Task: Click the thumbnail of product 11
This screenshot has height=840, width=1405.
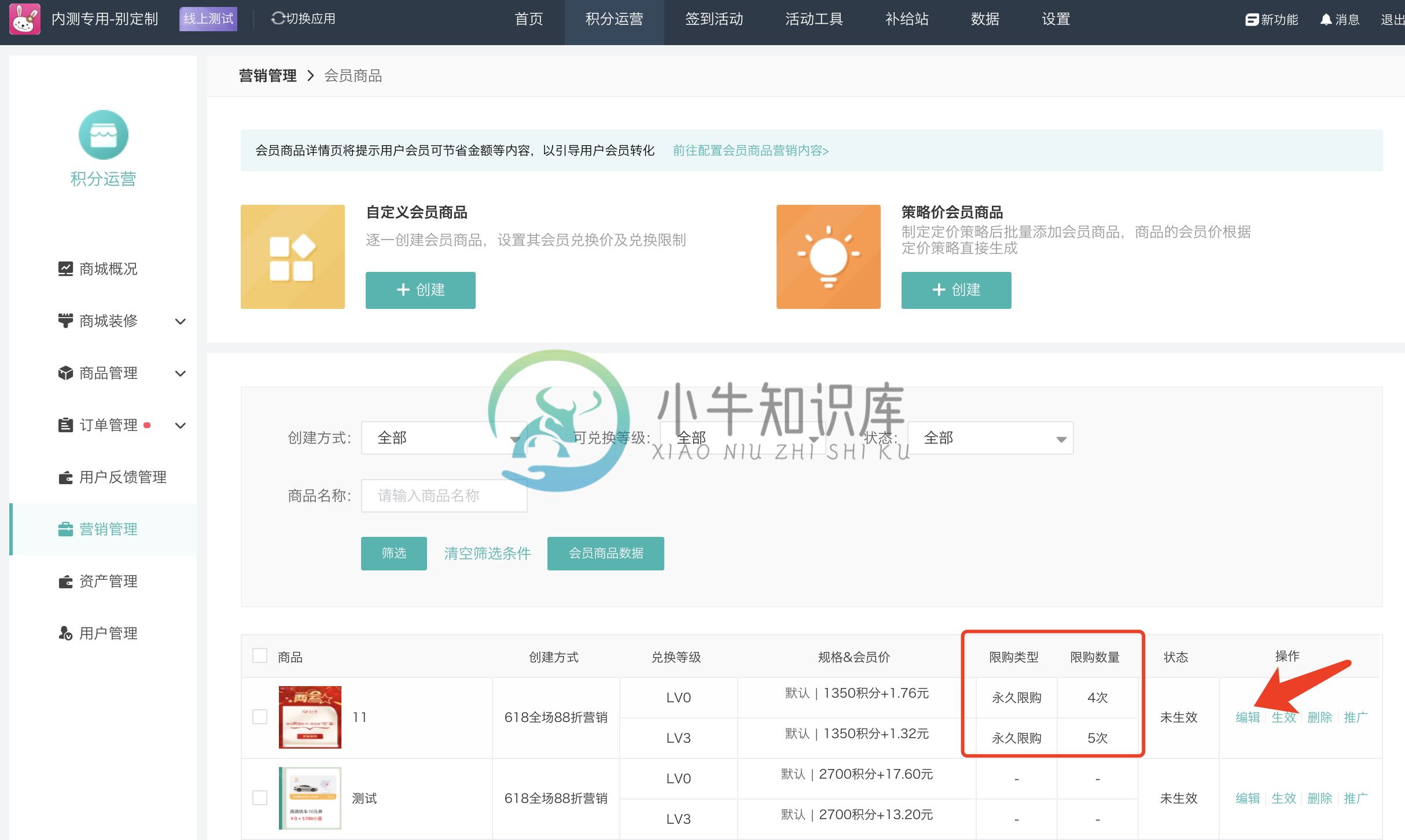Action: pyautogui.click(x=310, y=717)
